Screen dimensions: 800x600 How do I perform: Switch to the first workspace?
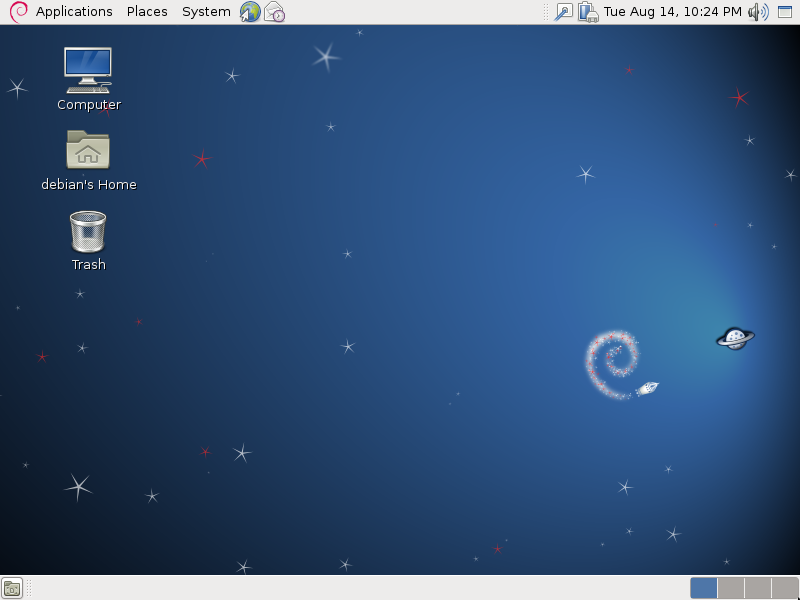click(704, 588)
